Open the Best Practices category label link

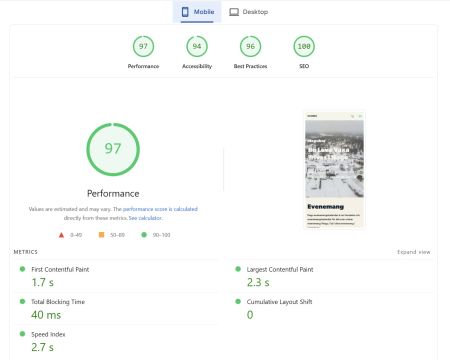(x=250, y=66)
